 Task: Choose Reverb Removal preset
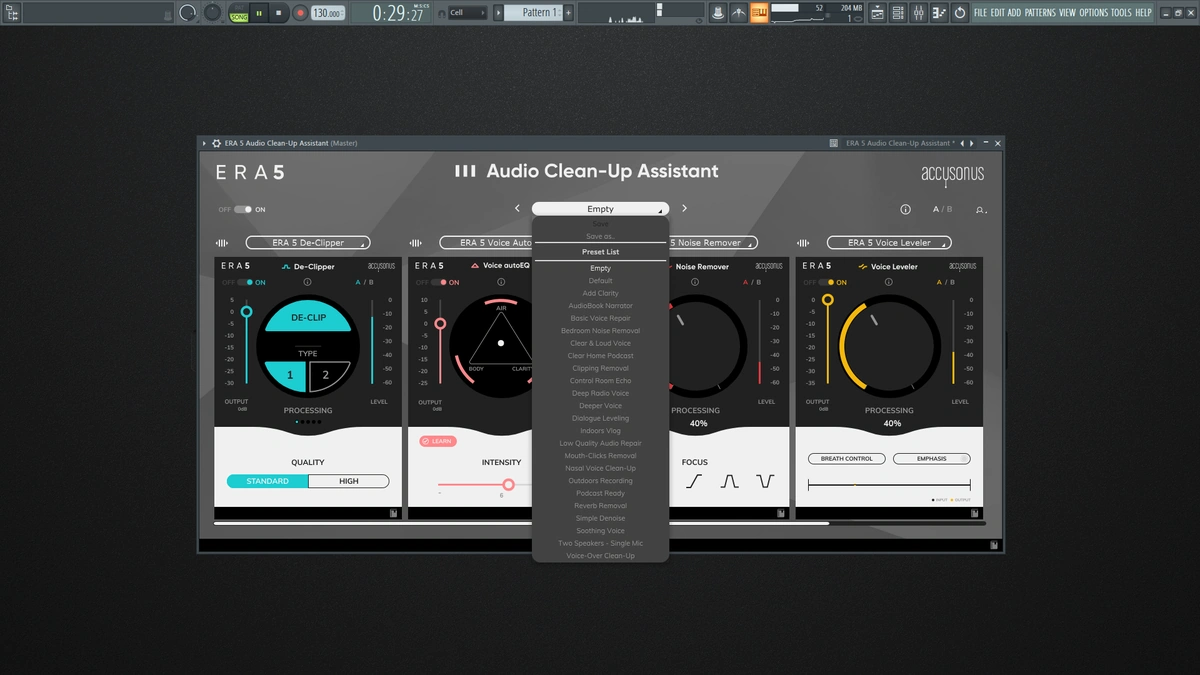pyautogui.click(x=600, y=506)
